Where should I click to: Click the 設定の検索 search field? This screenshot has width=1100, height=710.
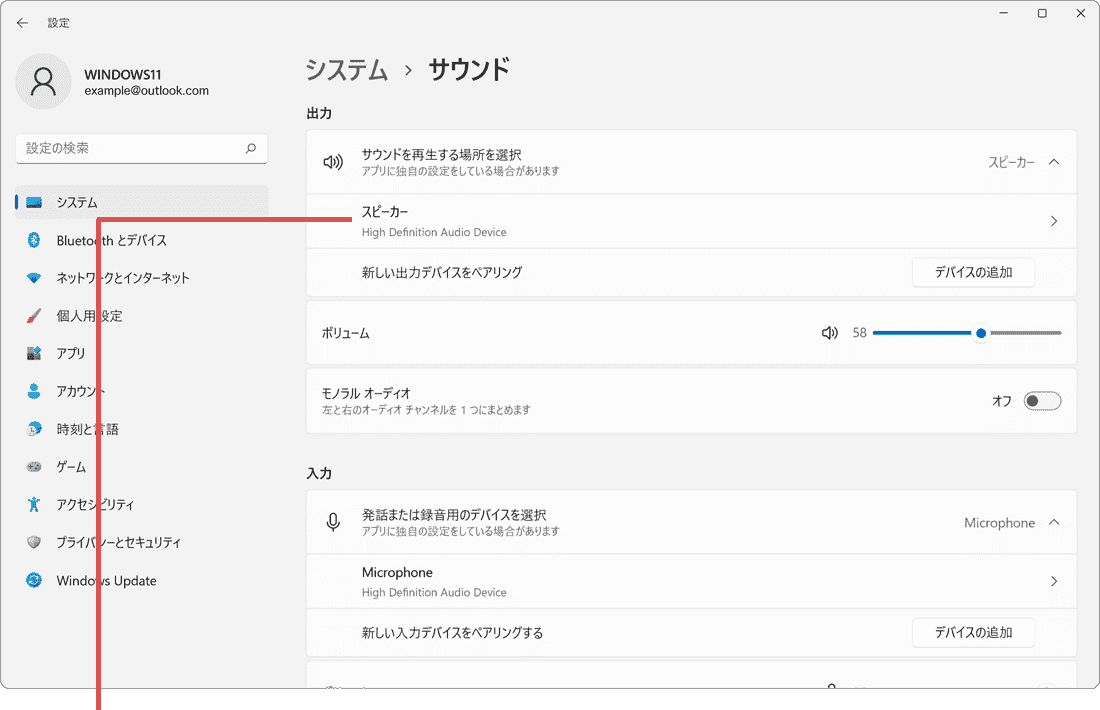[x=141, y=148]
